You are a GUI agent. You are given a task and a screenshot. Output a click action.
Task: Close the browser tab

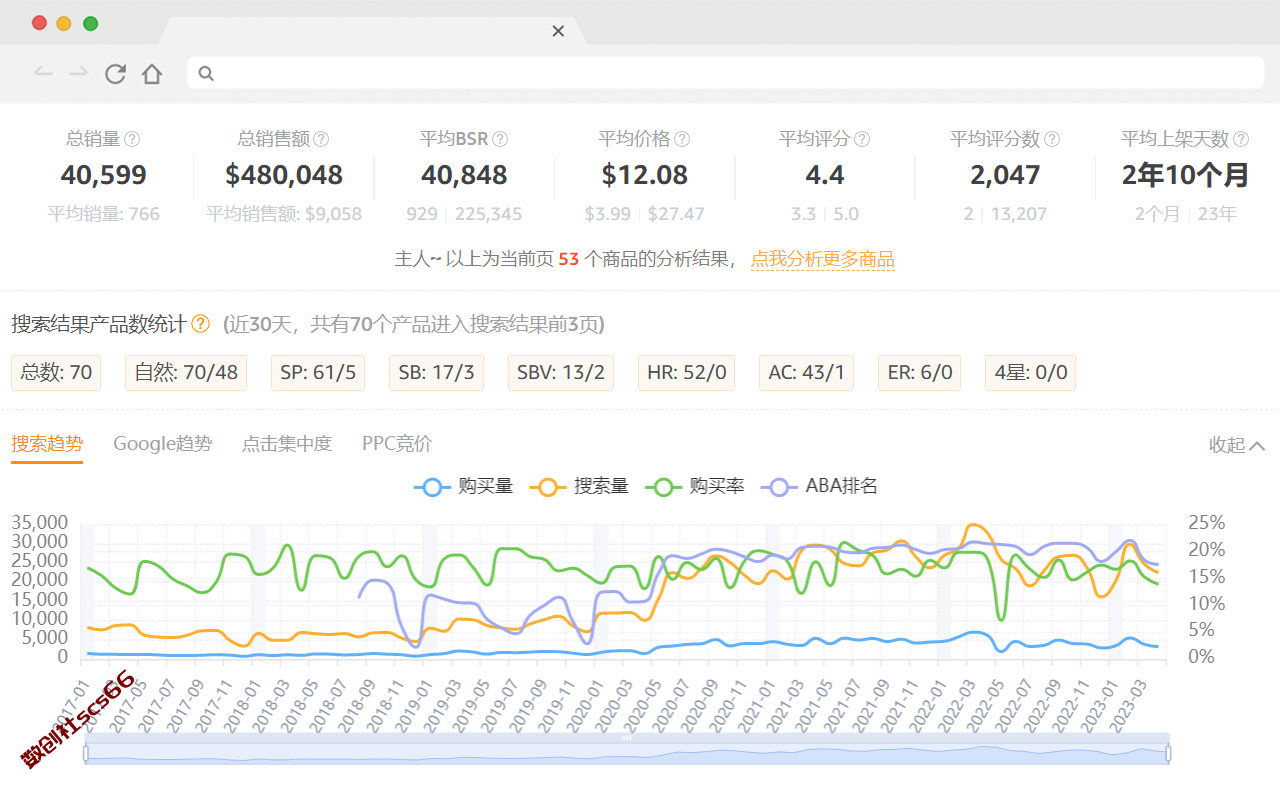[558, 31]
